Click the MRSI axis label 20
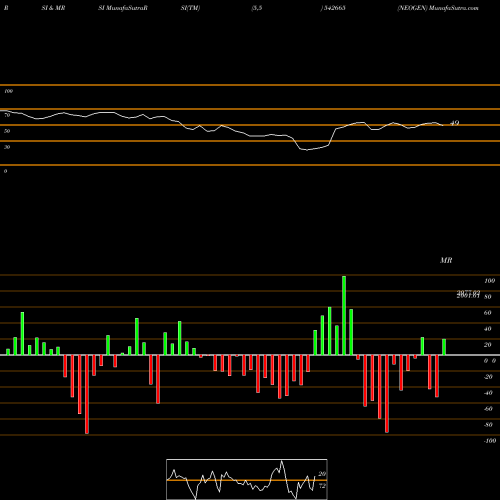500x500 pixels. (x=488, y=345)
